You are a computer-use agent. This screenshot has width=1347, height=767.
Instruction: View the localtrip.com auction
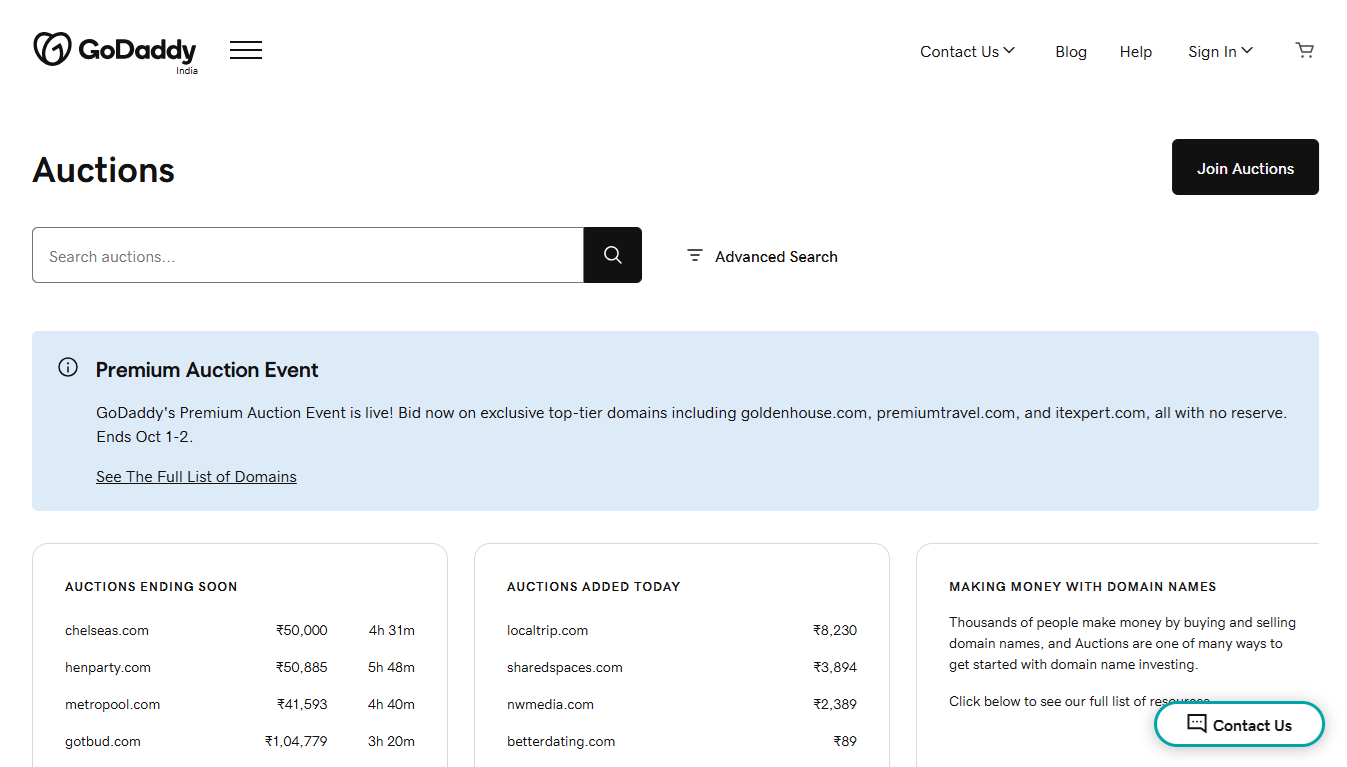547,631
